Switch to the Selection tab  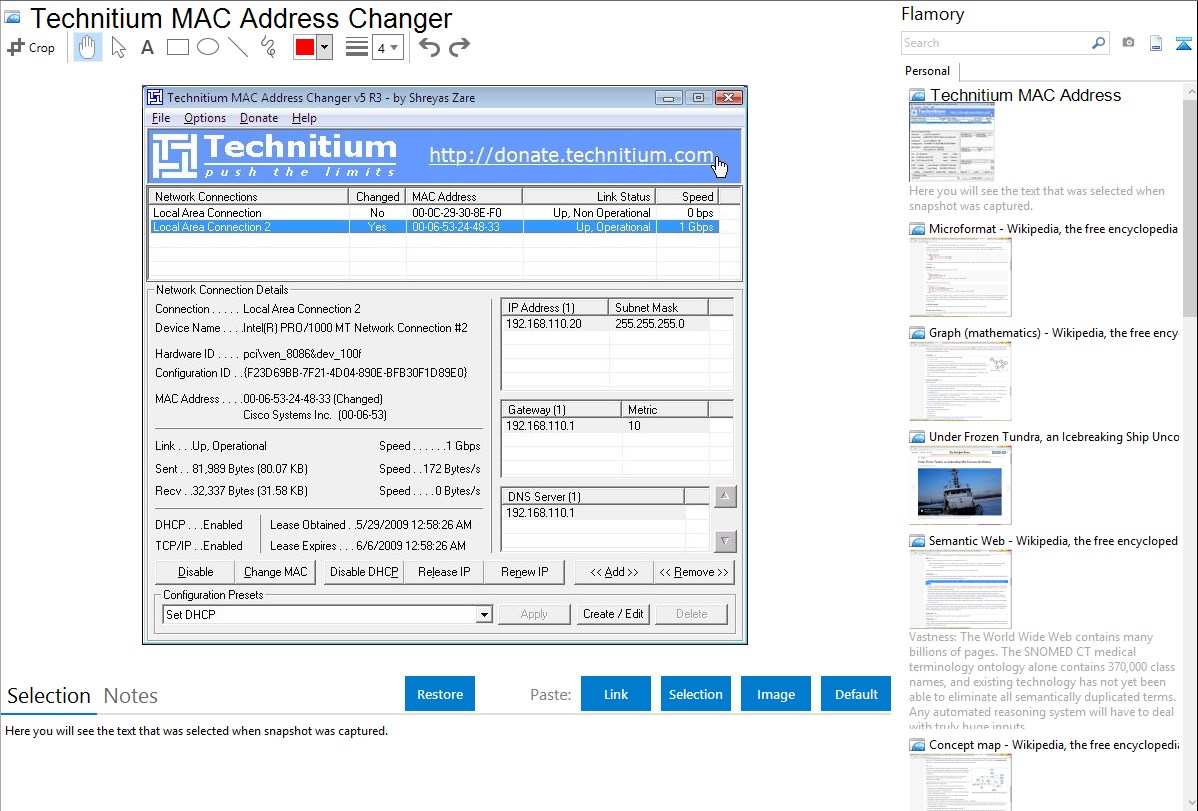pyautogui.click(x=49, y=696)
